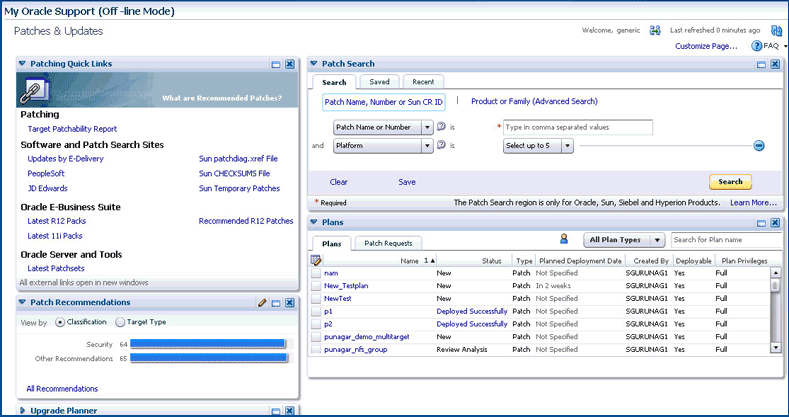Check the row box for New_Testplan
The width and height of the screenshot is (789, 417).
(315, 286)
